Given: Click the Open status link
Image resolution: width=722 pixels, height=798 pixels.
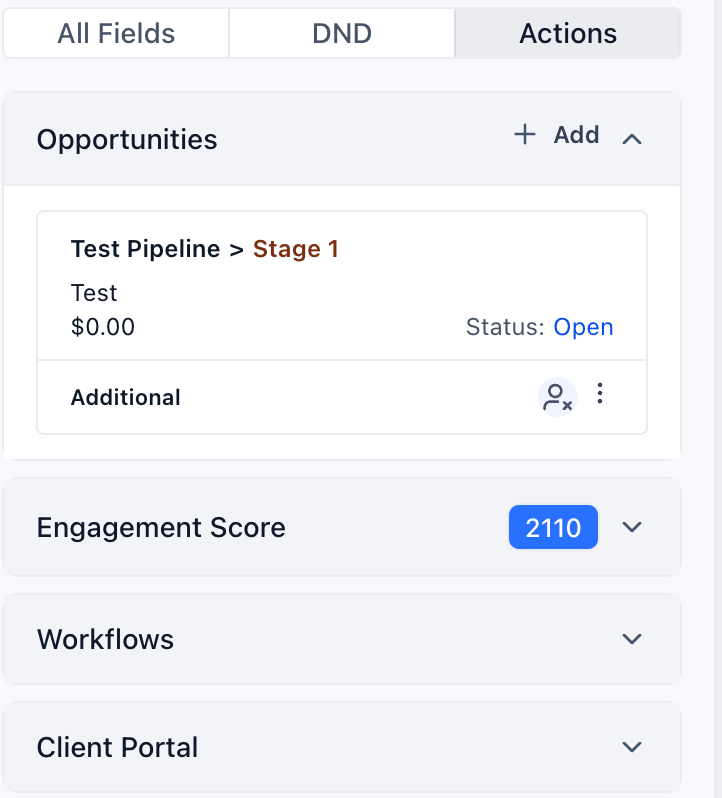Looking at the screenshot, I should pos(583,327).
